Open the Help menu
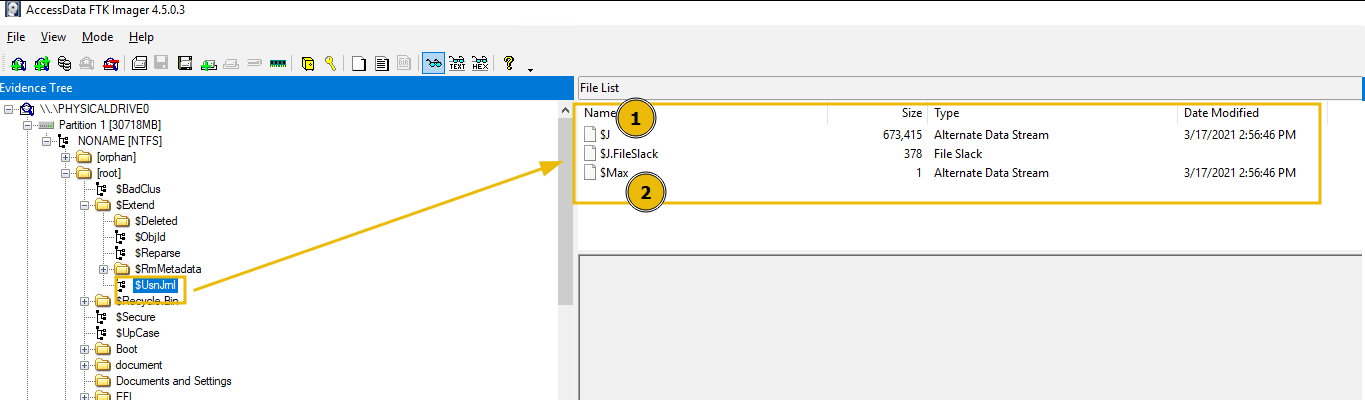The width and height of the screenshot is (1365, 400). pyautogui.click(x=141, y=37)
